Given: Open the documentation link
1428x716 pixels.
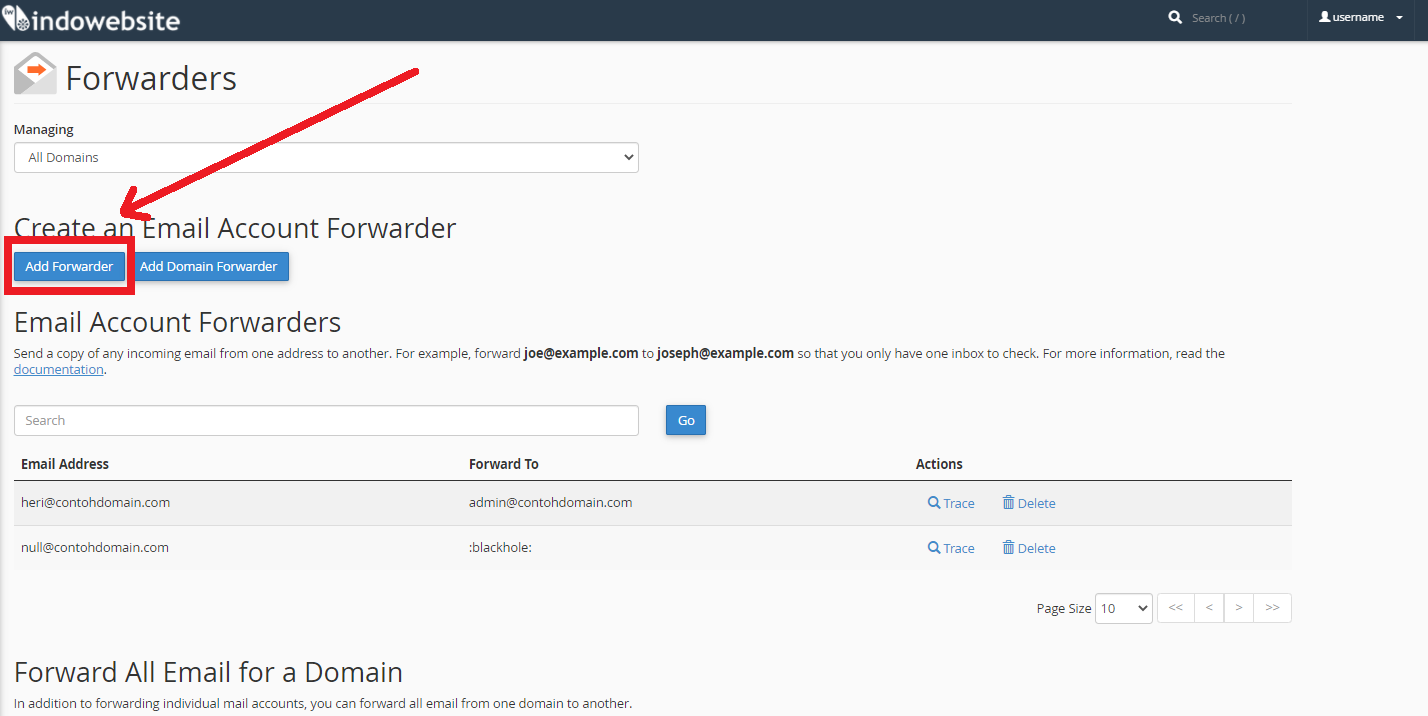Looking at the screenshot, I should point(58,369).
